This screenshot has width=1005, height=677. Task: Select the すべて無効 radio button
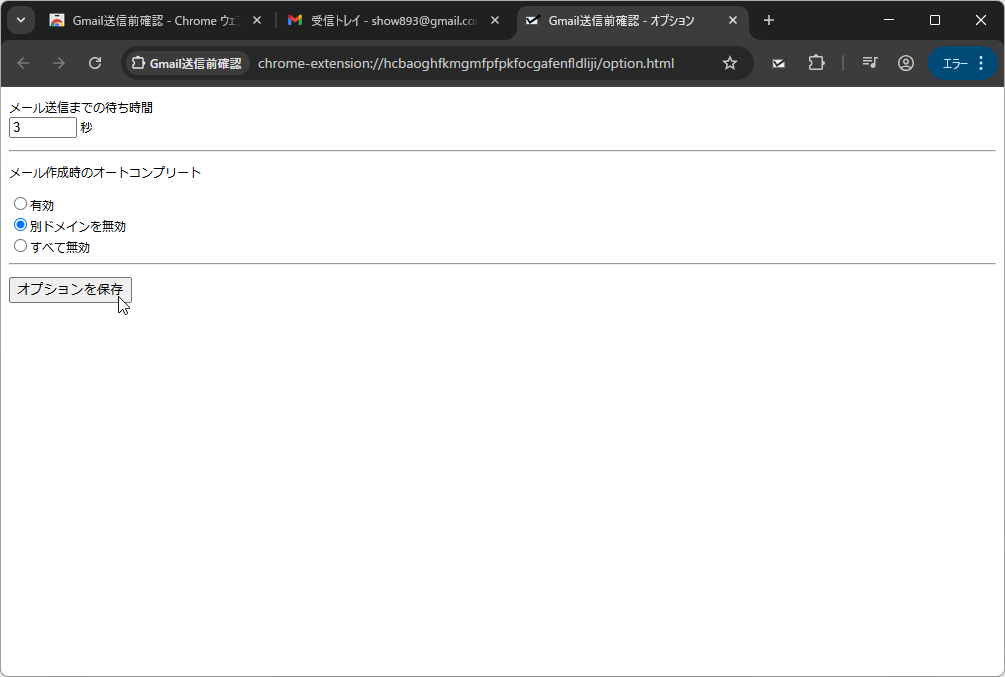20,245
